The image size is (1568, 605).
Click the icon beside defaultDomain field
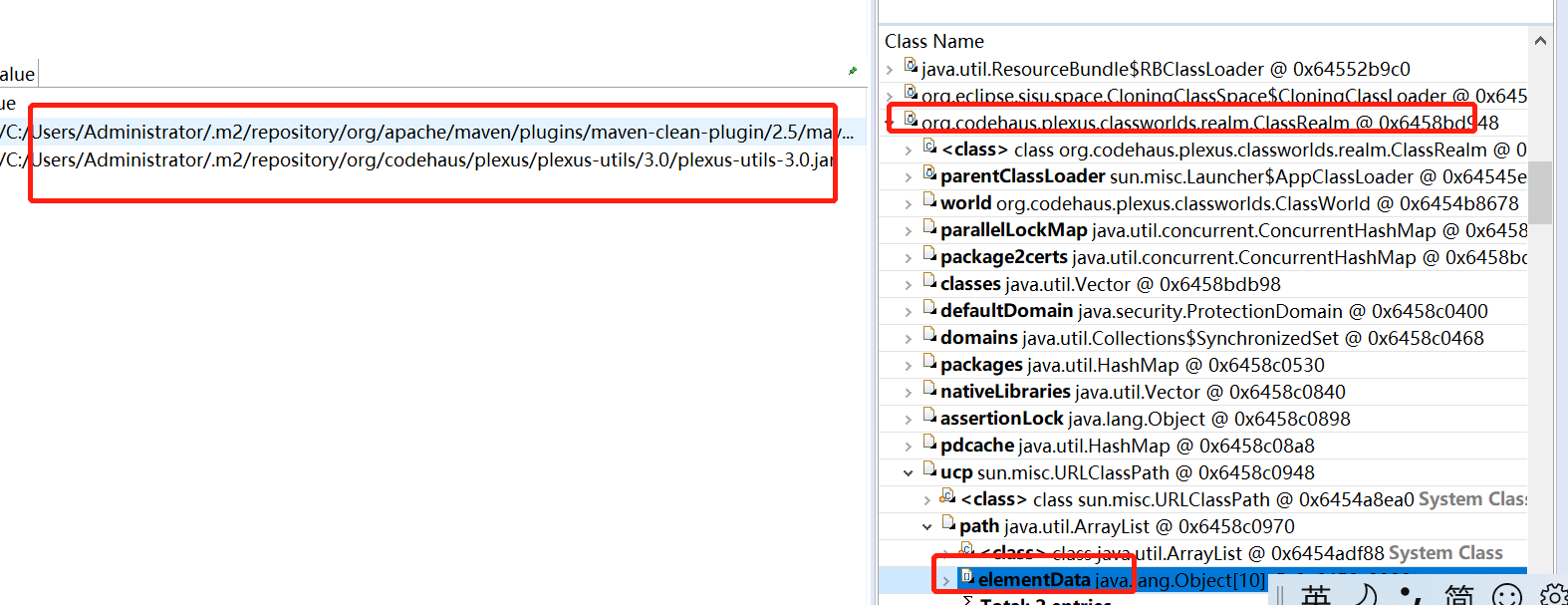[x=929, y=308]
